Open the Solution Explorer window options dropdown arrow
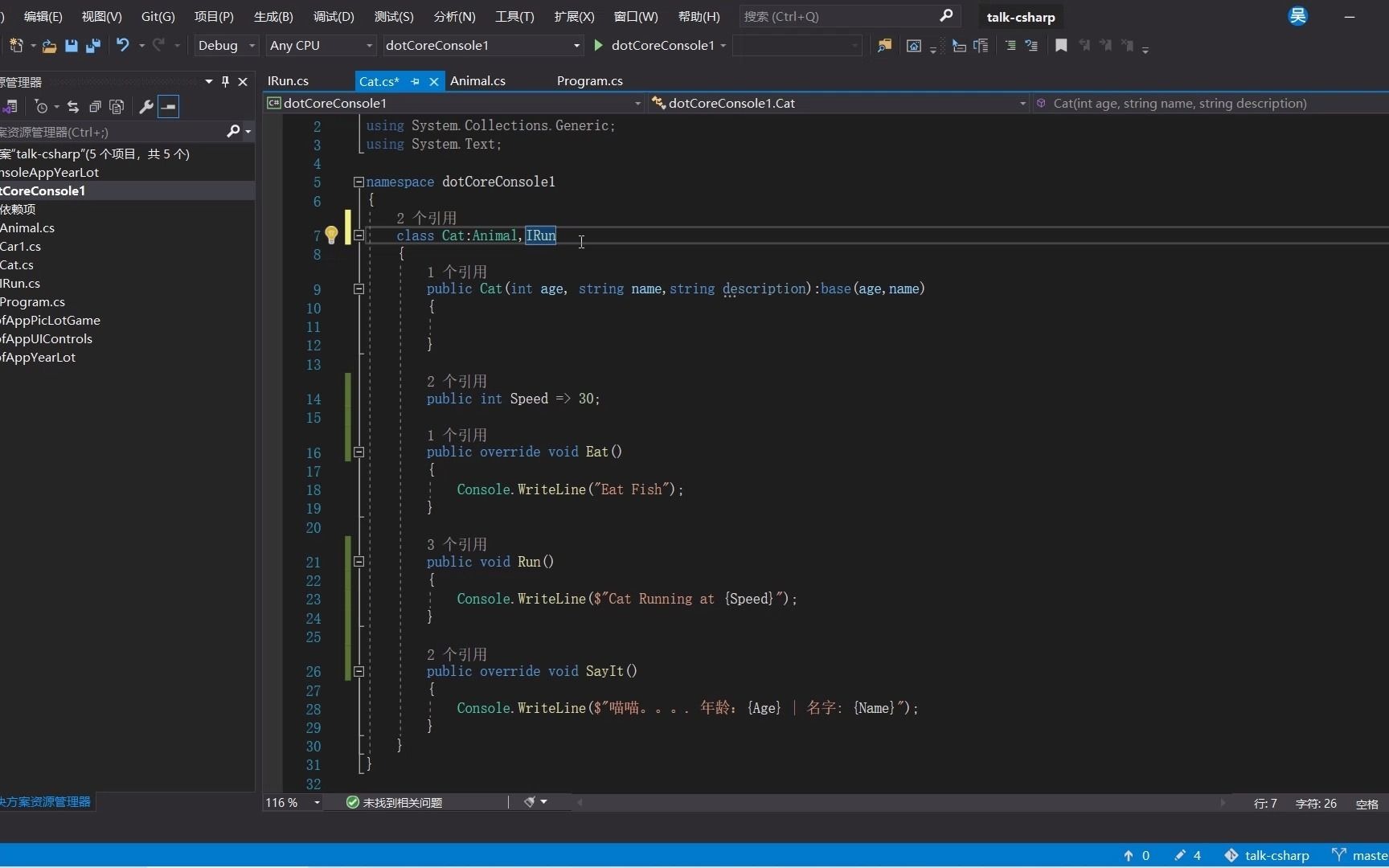Image resolution: width=1389 pixels, height=868 pixels. click(x=209, y=81)
